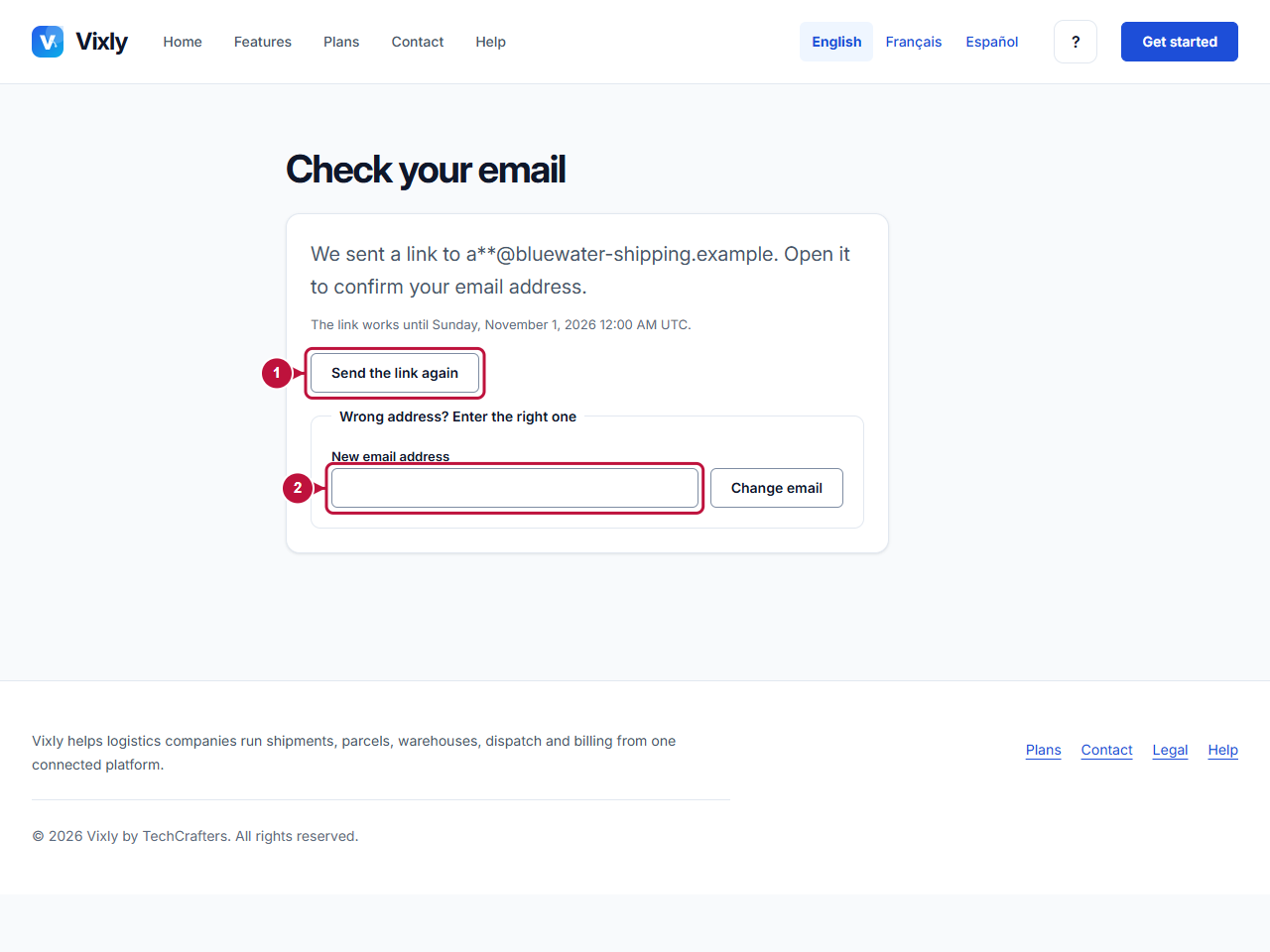Open the footer Legal link

click(1170, 750)
